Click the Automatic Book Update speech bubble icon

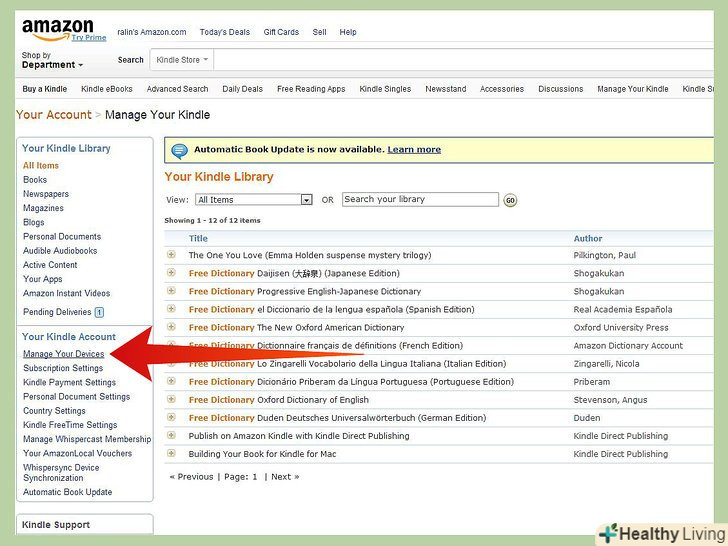pos(179,150)
